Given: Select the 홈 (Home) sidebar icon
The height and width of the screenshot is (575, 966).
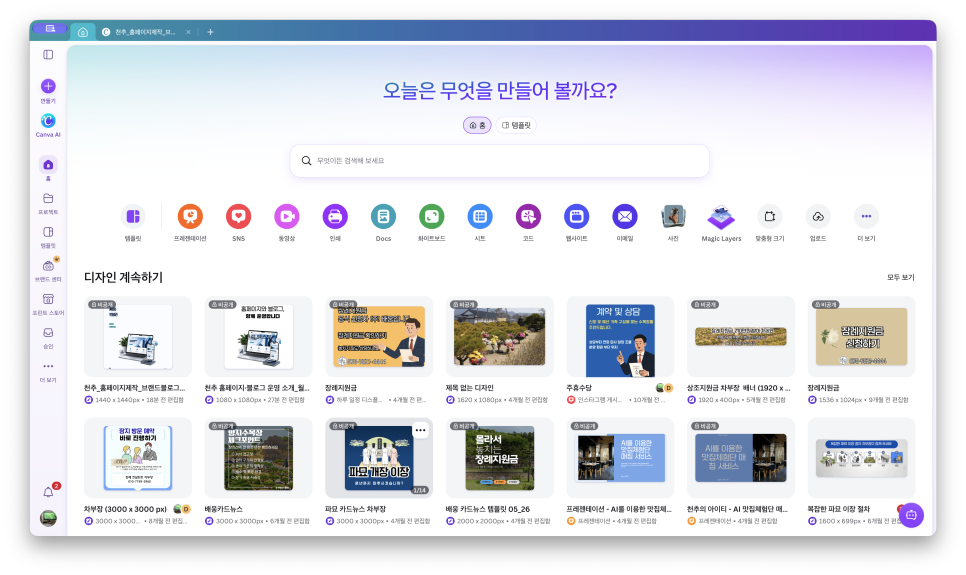Looking at the screenshot, I should 48,165.
